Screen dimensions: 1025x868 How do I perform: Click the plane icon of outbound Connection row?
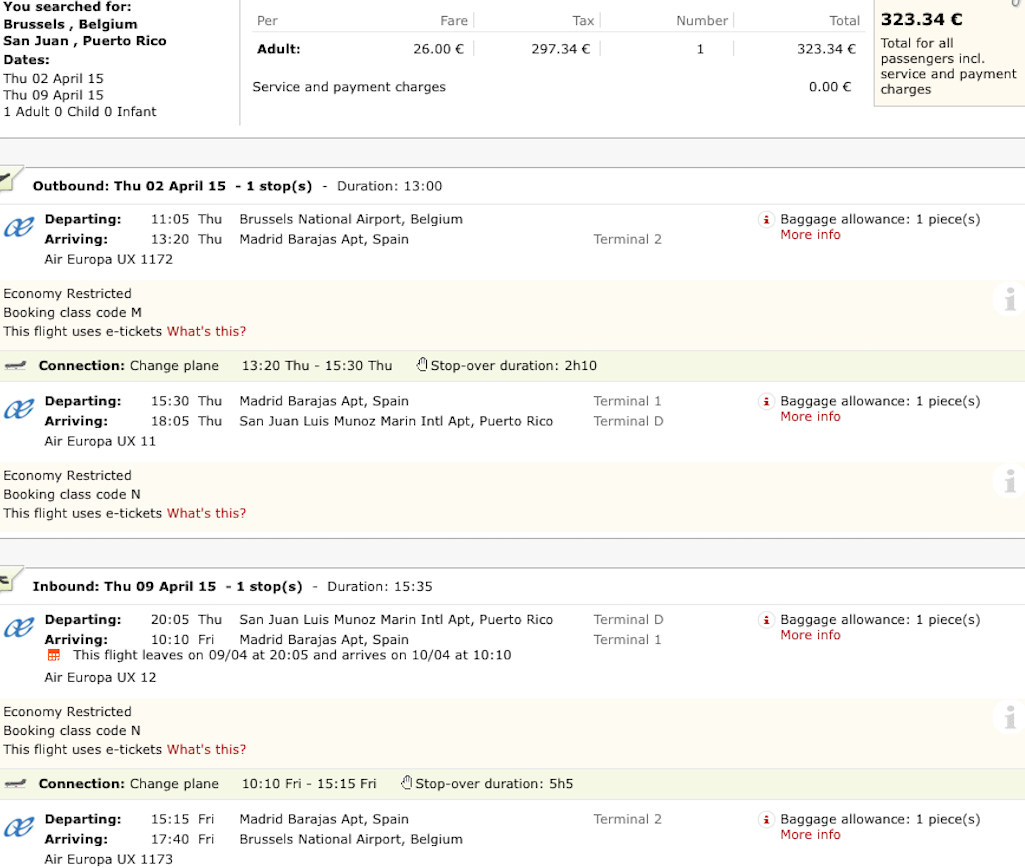pos(15,365)
